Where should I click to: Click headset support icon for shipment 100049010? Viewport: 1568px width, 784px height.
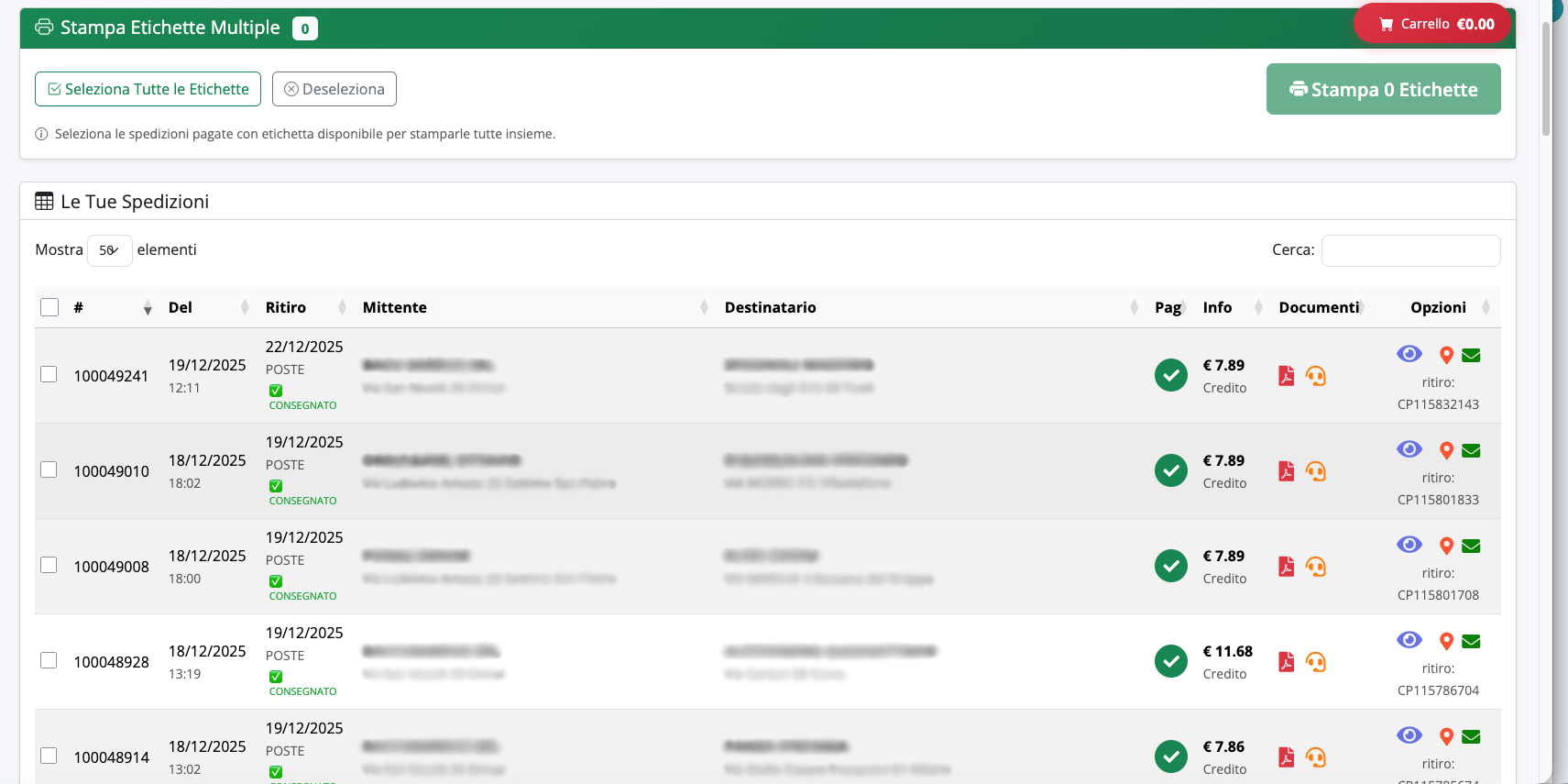click(x=1316, y=471)
